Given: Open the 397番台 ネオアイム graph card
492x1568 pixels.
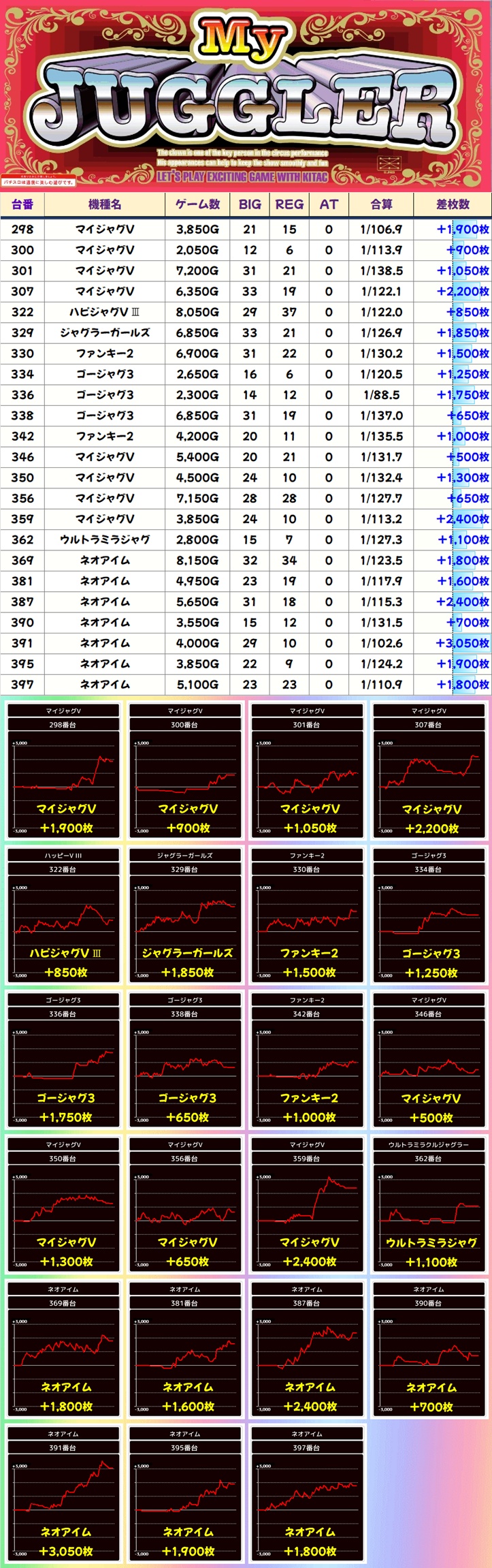Looking at the screenshot, I should click(307, 1493).
